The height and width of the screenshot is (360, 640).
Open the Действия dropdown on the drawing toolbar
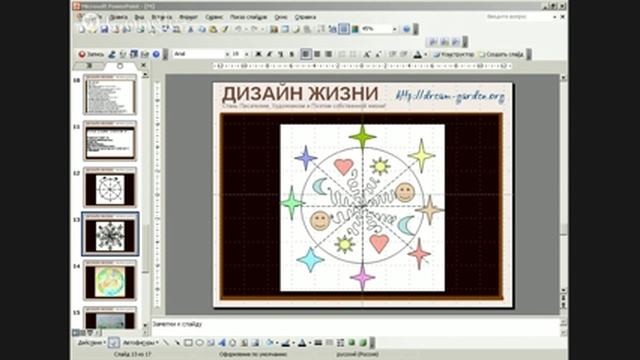pyautogui.click(x=91, y=343)
